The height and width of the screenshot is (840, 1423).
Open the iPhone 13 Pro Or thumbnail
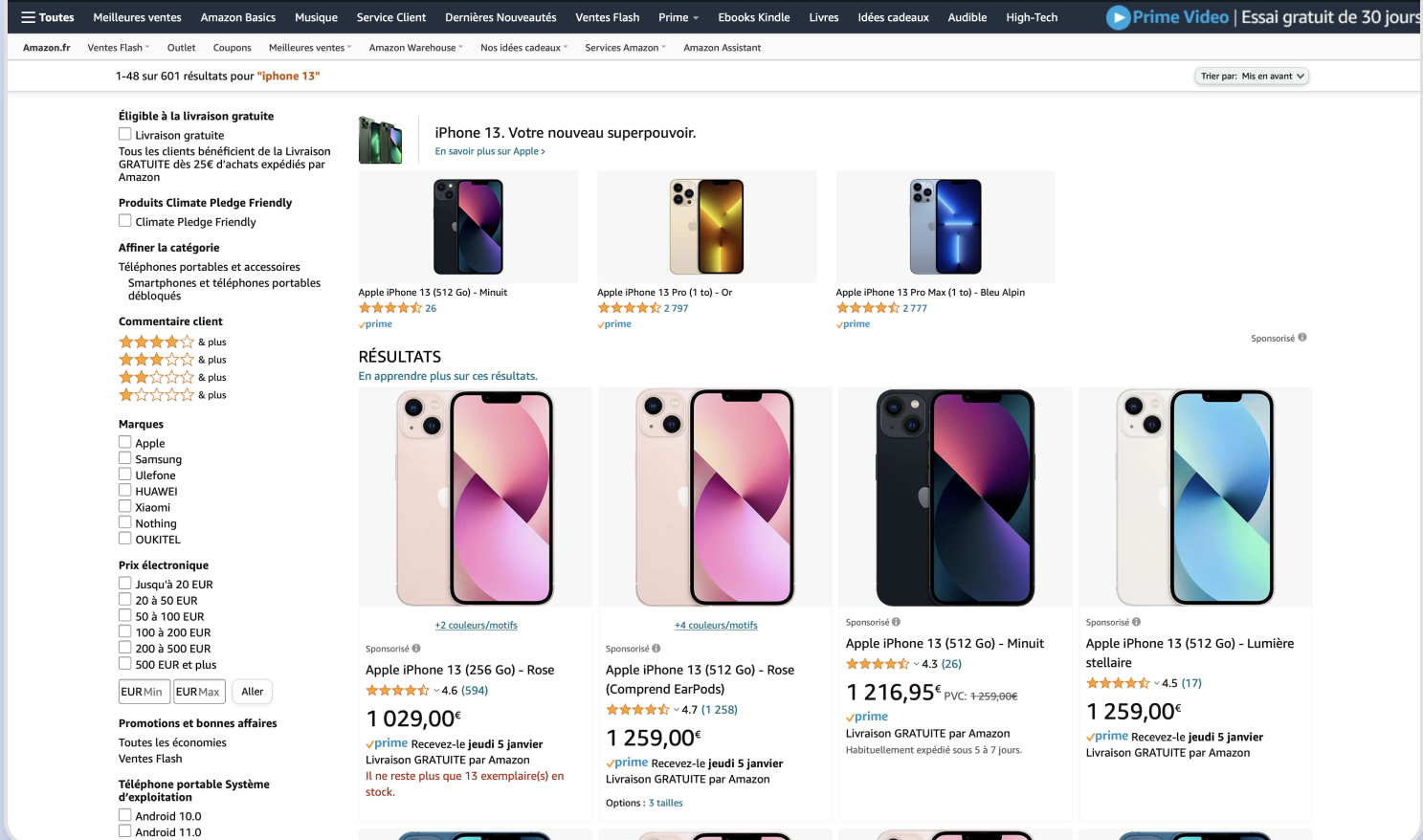pos(706,227)
